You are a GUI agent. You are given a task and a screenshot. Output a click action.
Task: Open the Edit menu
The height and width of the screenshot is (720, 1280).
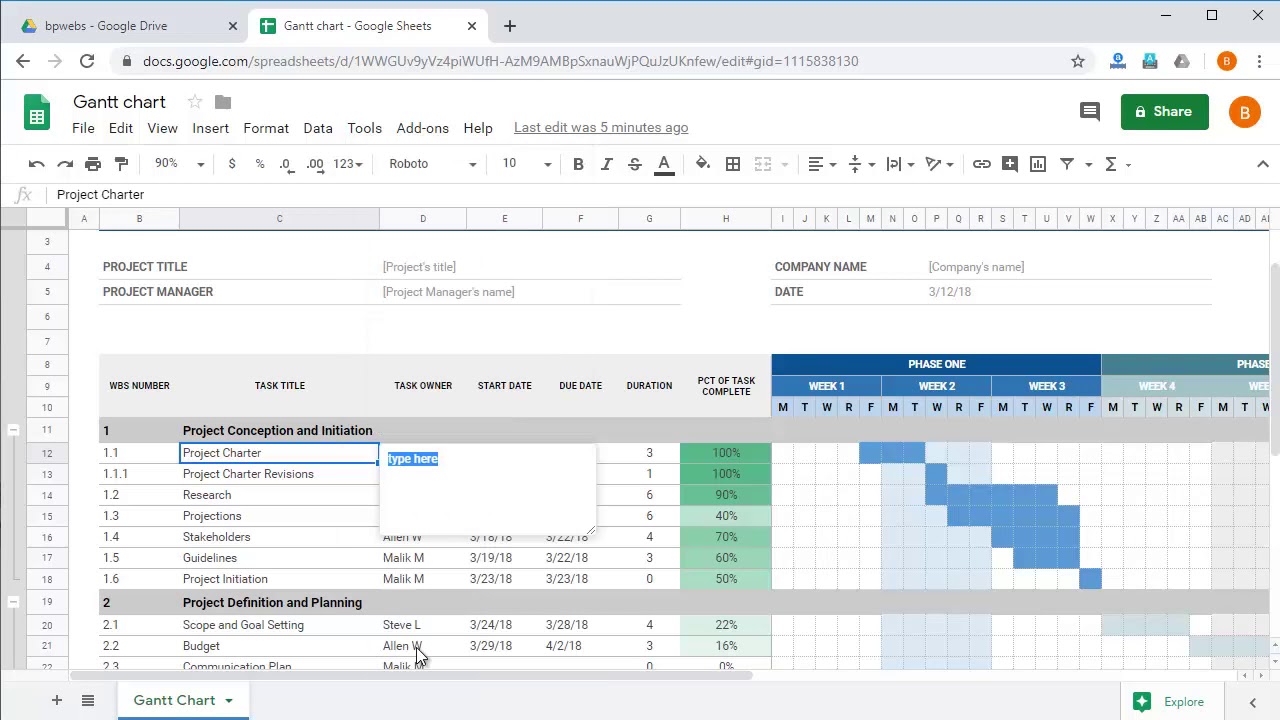(121, 128)
